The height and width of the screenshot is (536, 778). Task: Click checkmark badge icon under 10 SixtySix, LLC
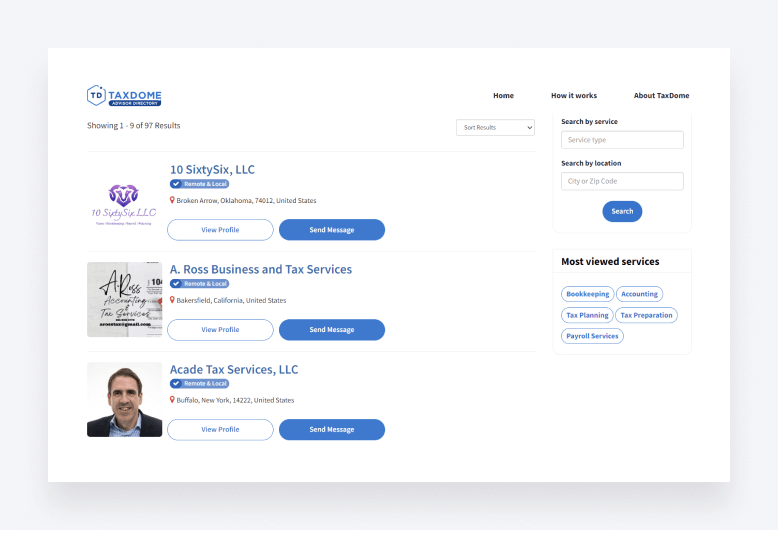[176, 184]
